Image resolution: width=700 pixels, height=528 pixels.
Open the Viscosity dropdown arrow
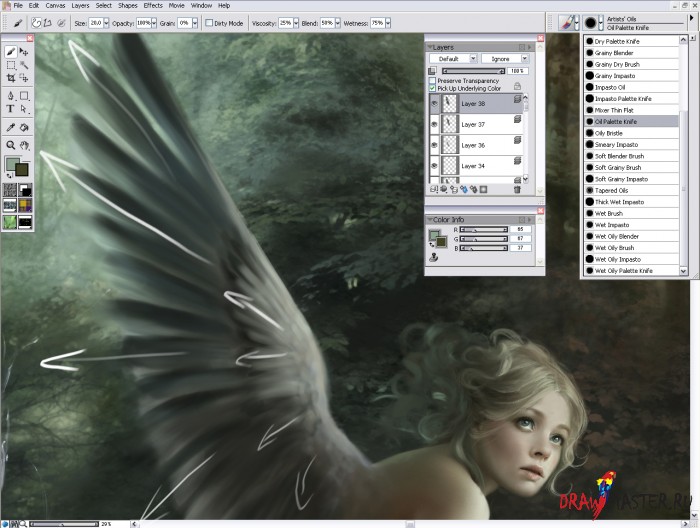(296, 23)
